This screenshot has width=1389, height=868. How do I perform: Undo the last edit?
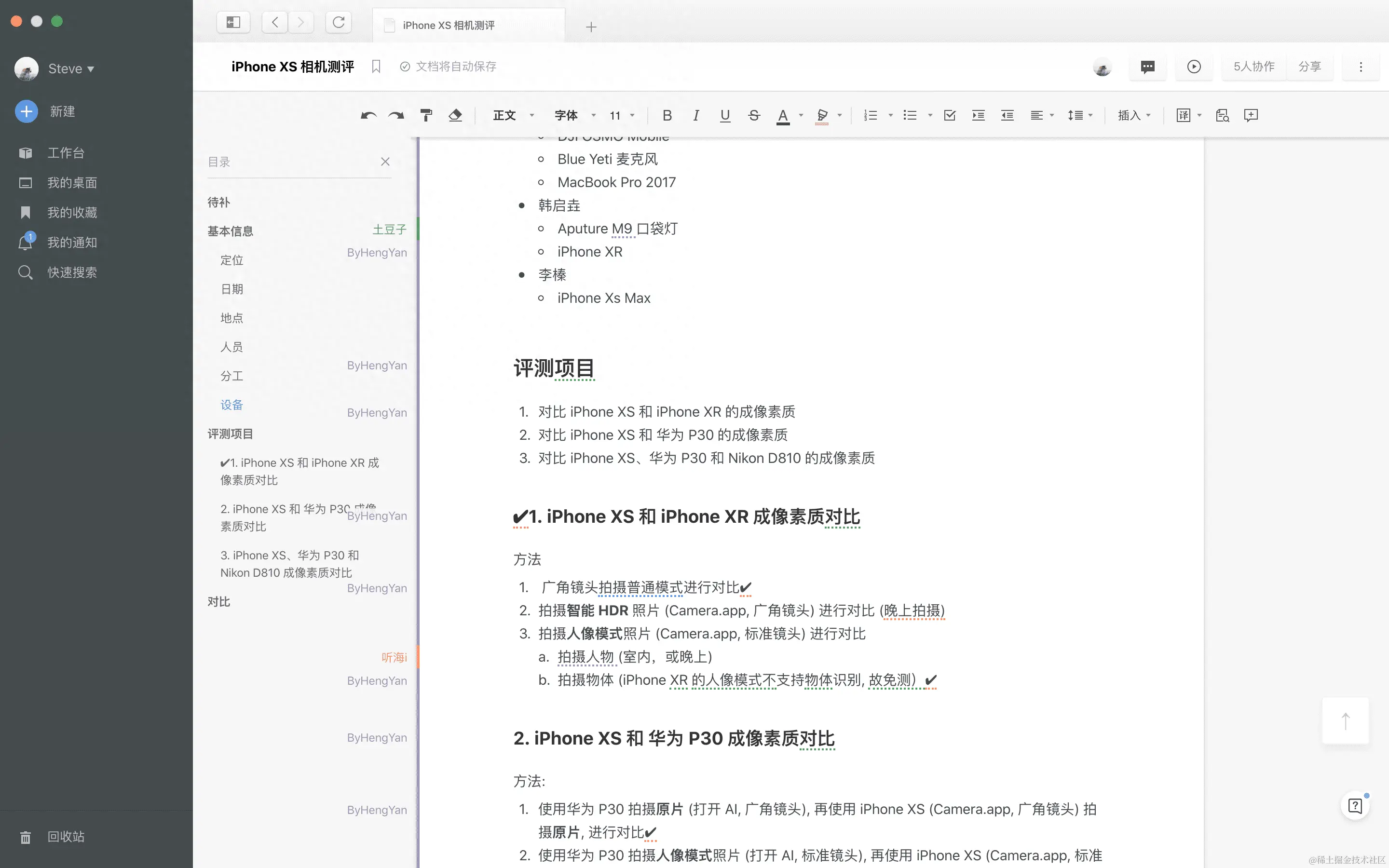pos(368,115)
